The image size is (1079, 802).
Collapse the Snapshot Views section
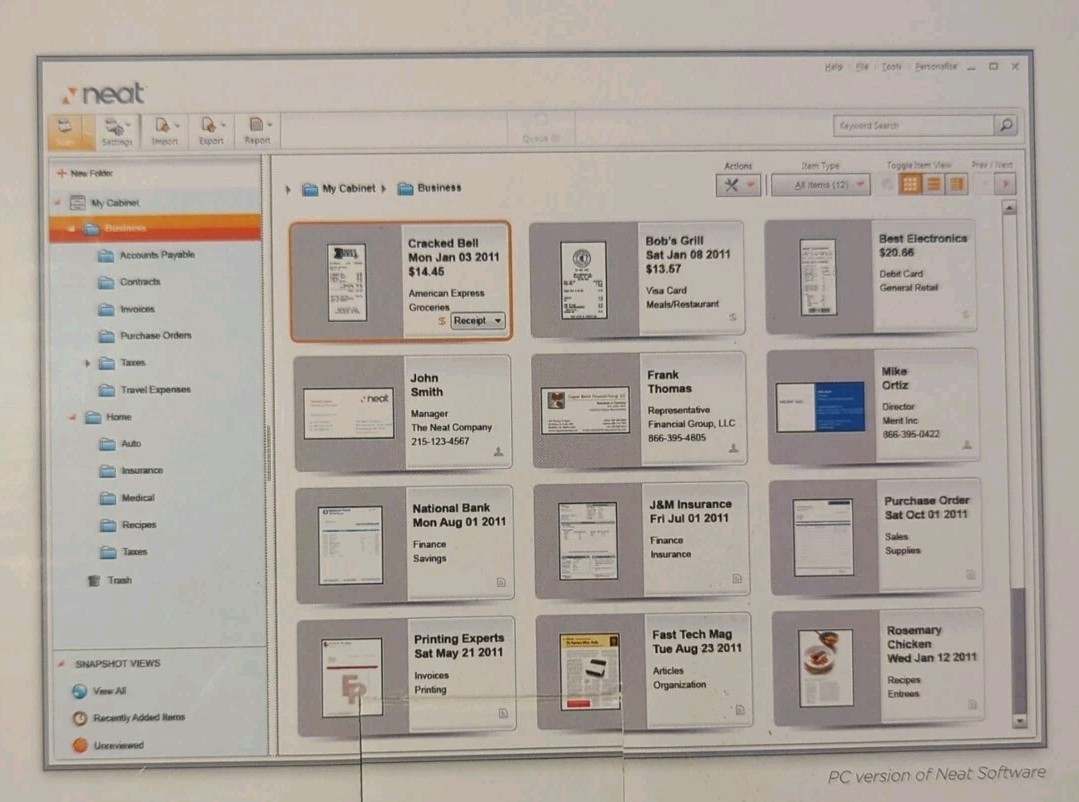[61, 664]
